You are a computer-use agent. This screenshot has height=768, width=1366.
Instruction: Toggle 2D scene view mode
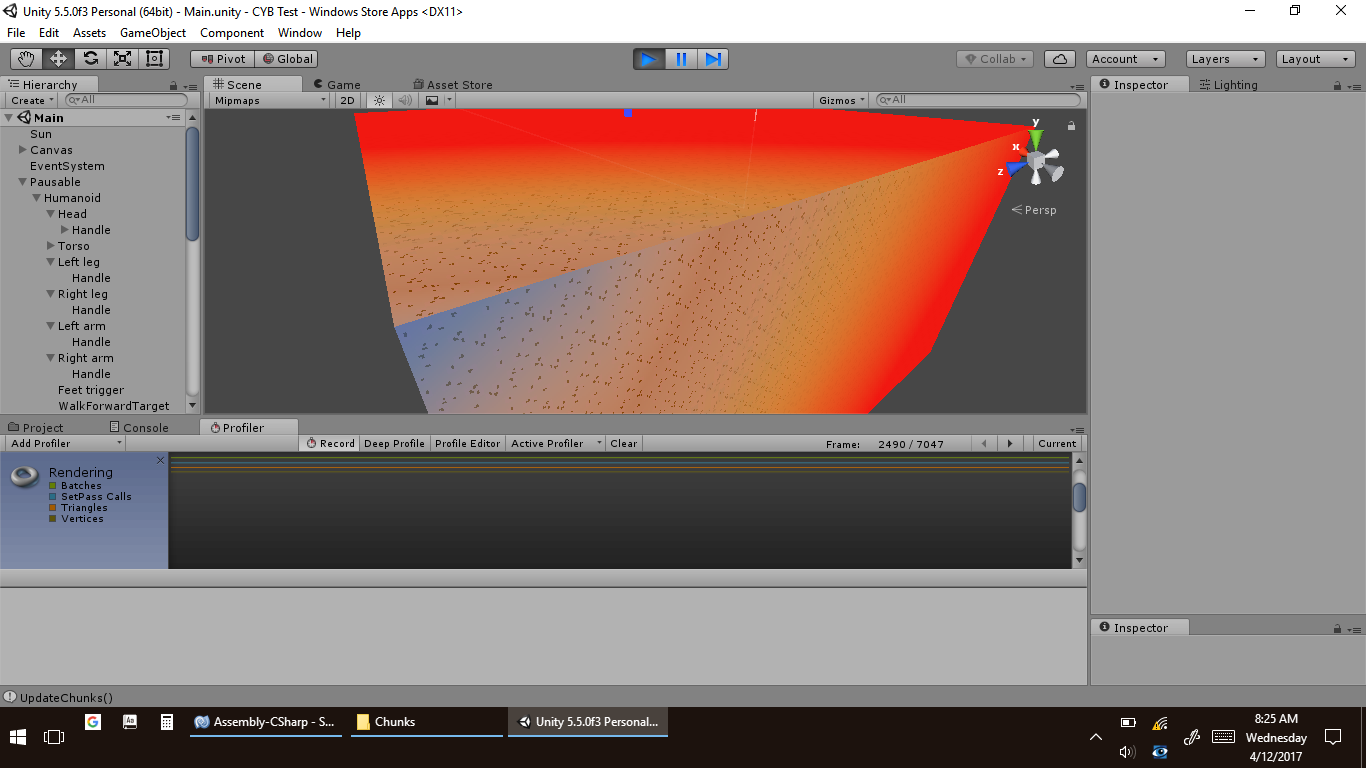pyautogui.click(x=347, y=100)
